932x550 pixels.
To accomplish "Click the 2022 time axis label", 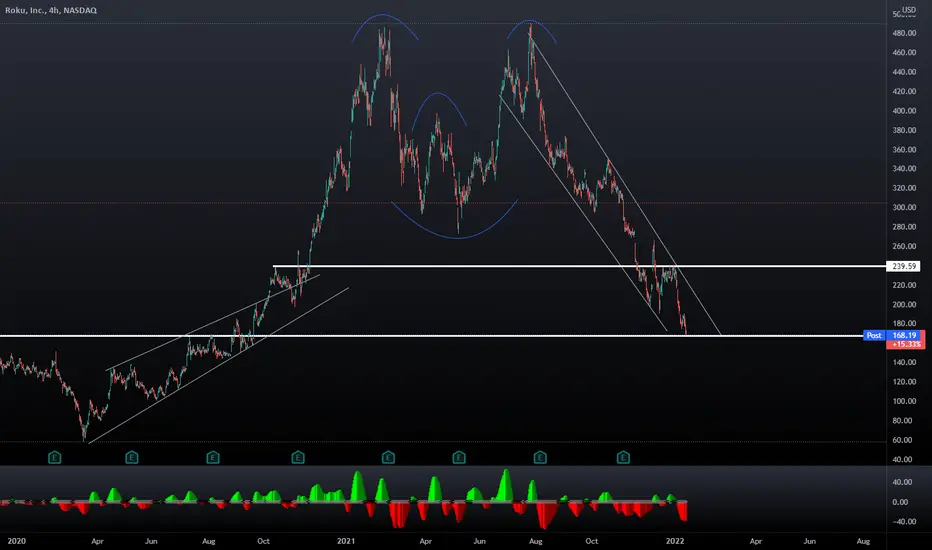I will pyautogui.click(x=675, y=540).
